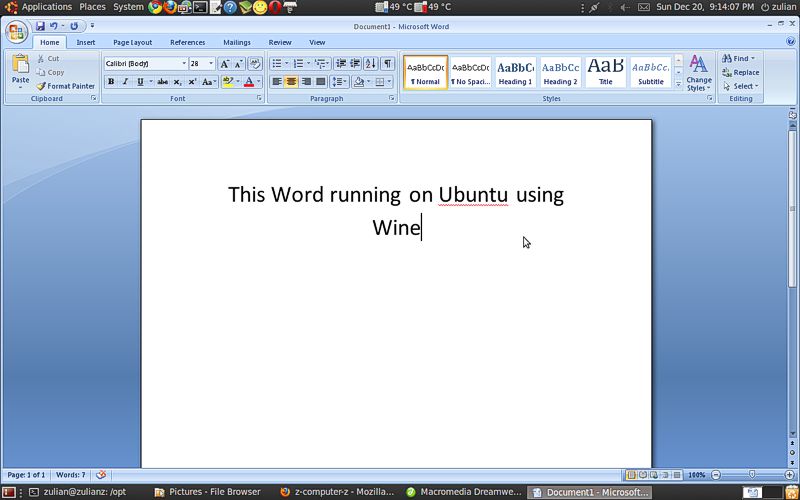Viewport: 800px width, 500px height.
Task: Click red font color swatch
Action: (249, 82)
